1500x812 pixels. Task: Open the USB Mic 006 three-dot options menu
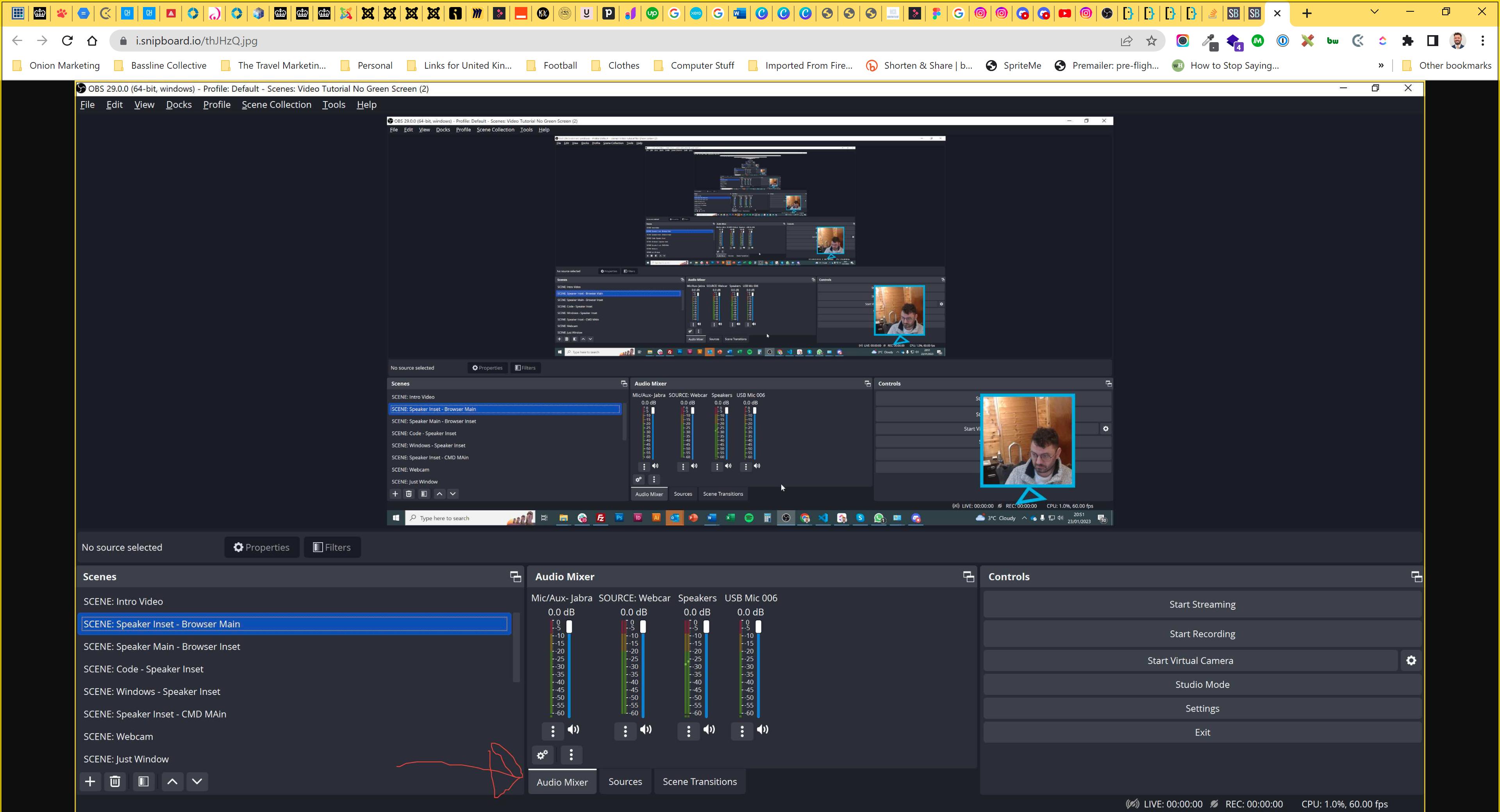tap(742, 730)
